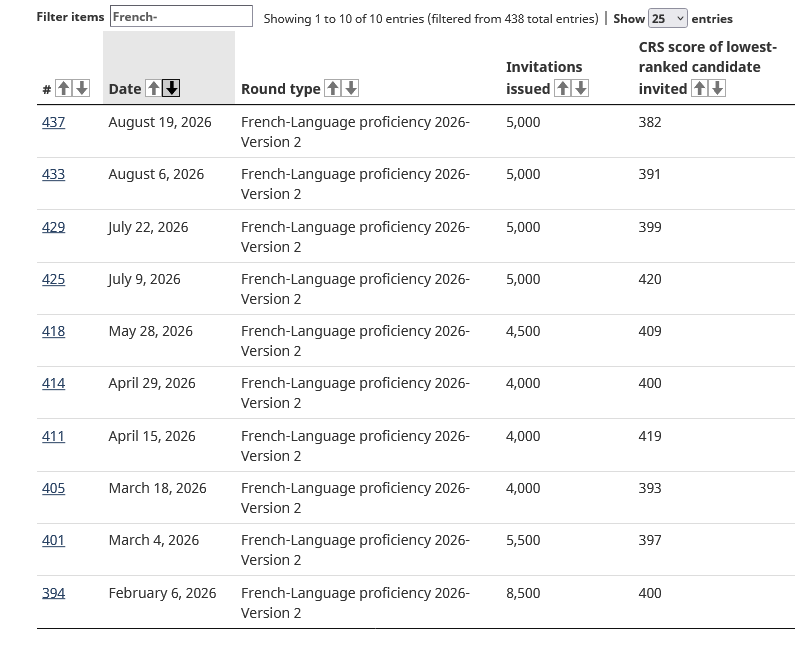Viewport: 796px width, 648px height.
Task: Sort CRS score ascending arrow
Action: coord(699,88)
